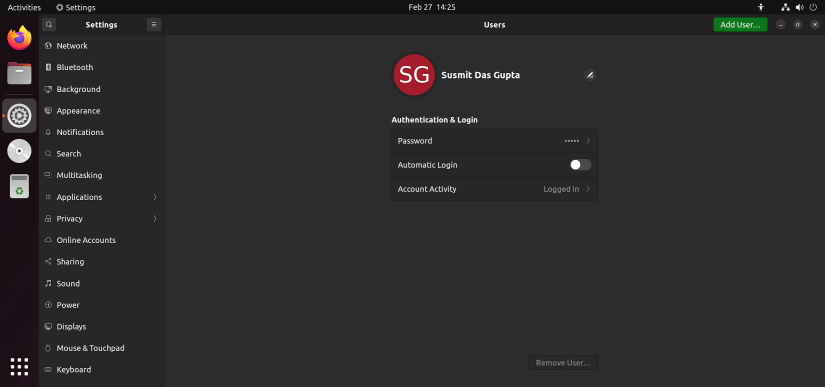This screenshot has width=825, height=387.
Task: Click the Multitasking sidebar icon
Action: (48, 175)
